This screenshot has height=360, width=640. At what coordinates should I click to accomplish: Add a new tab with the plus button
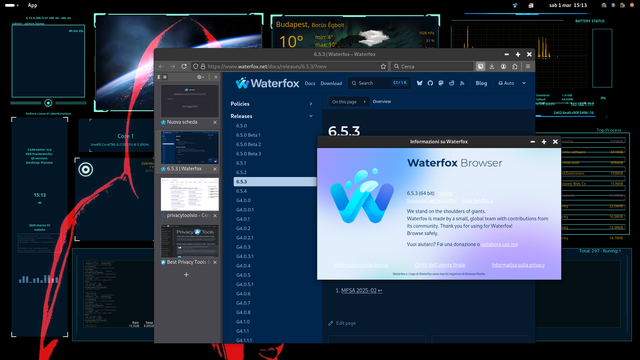click(x=186, y=275)
